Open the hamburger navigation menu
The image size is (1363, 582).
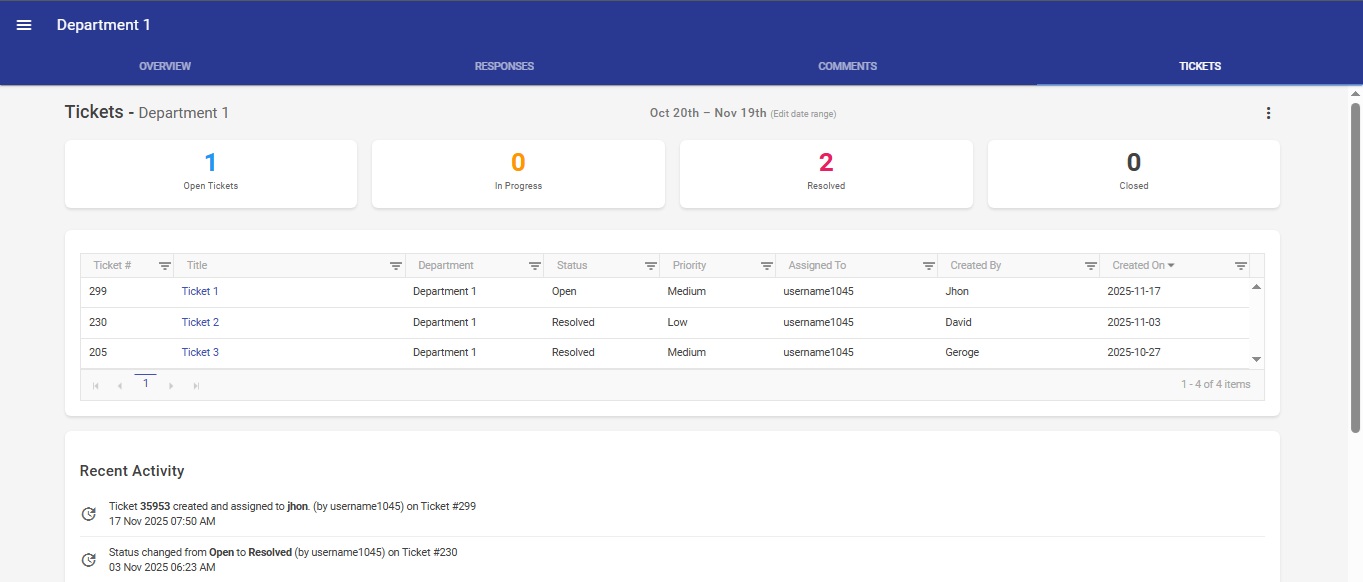pyautogui.click(x=24, y=25)
